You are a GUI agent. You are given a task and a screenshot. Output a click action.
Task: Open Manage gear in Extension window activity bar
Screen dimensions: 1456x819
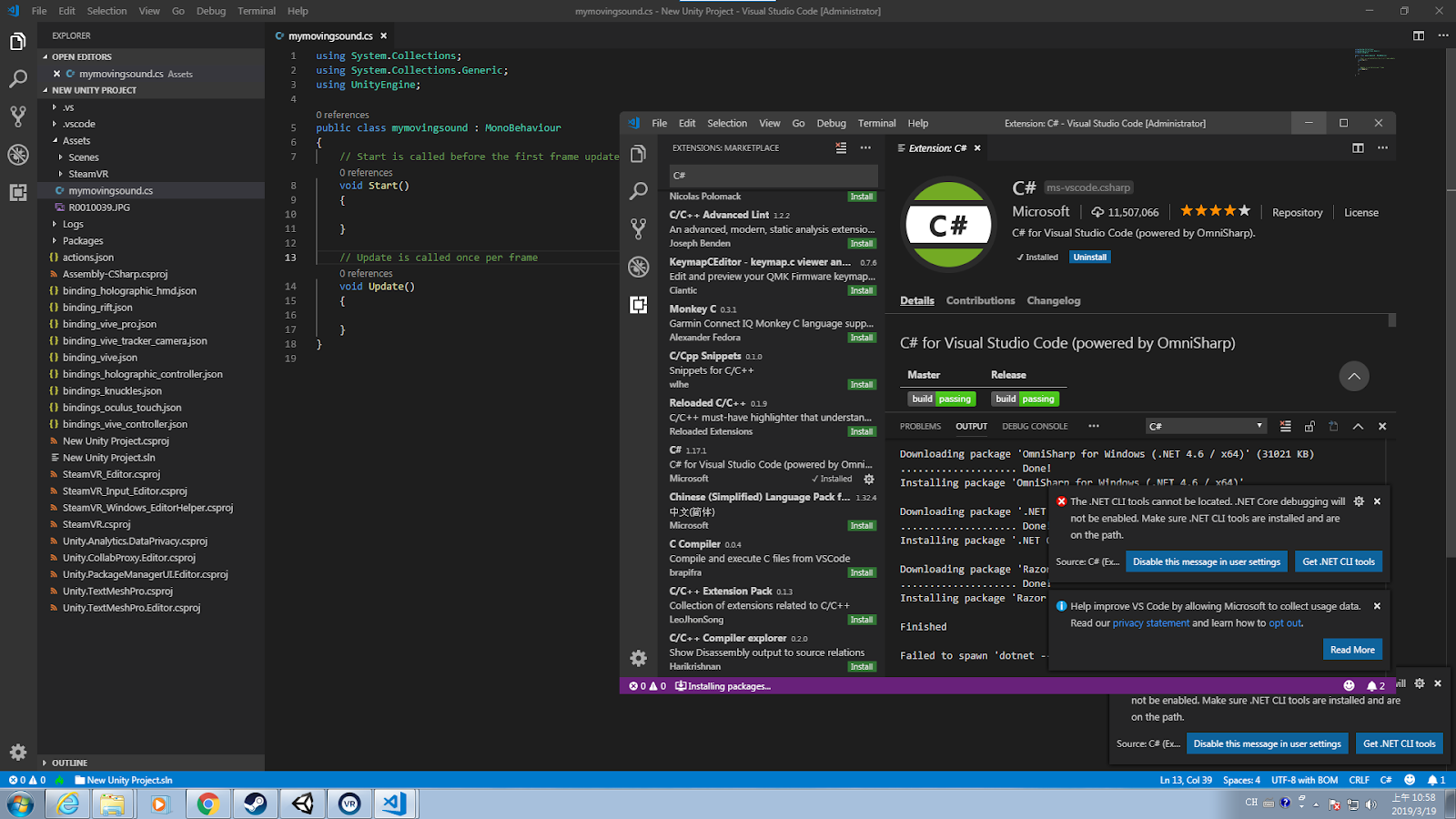point(639,658)
